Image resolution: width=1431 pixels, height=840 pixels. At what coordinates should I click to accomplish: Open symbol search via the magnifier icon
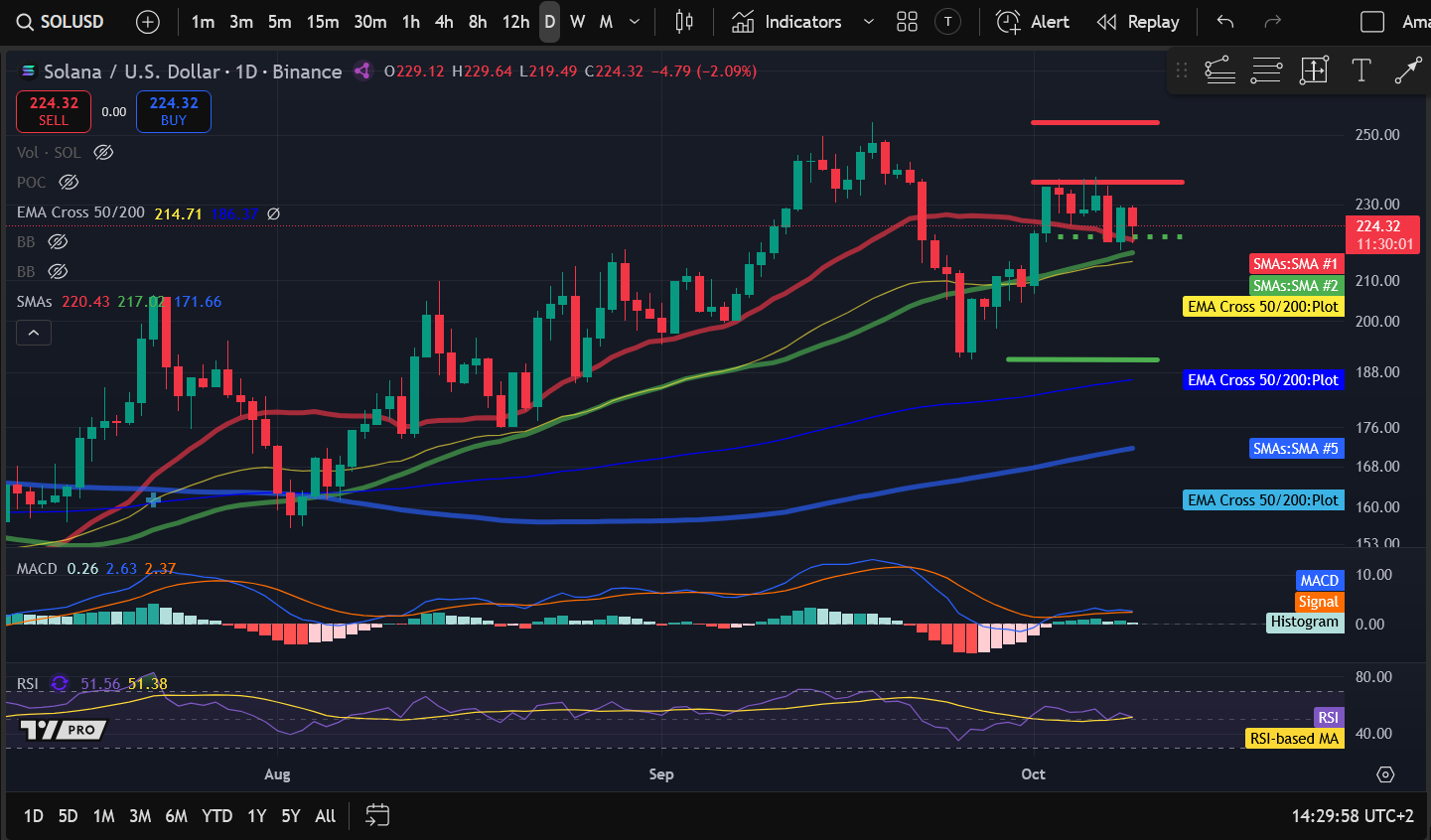point(25,22)
